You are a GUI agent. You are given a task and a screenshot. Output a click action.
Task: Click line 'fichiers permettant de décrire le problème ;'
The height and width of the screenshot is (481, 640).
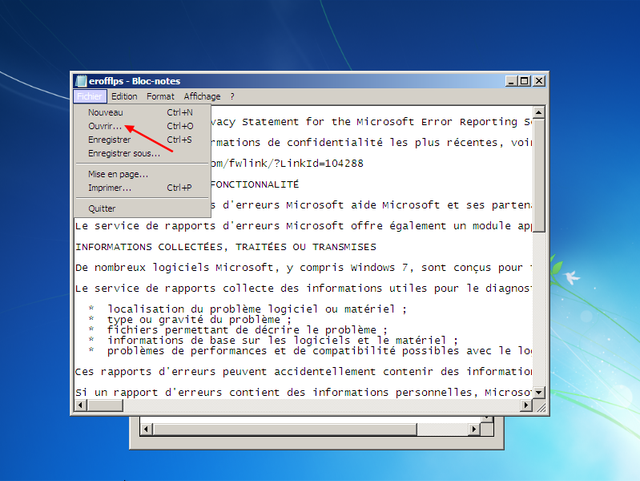coord(247,330)
